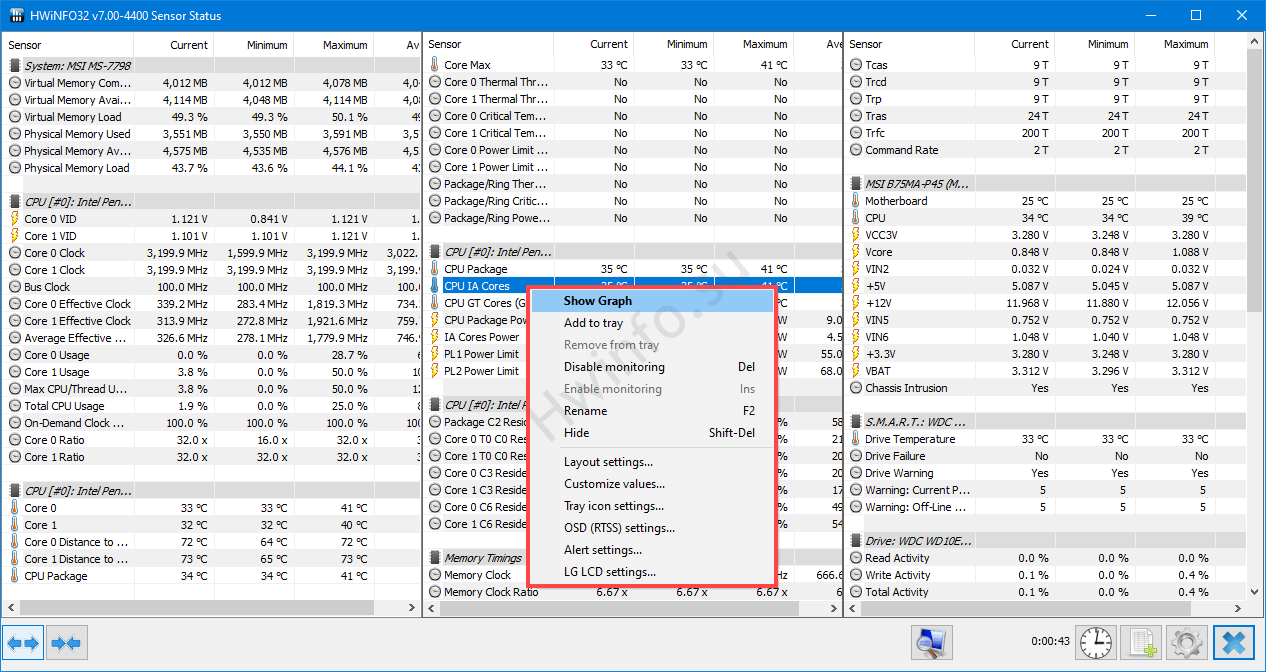
Task: Click the left panel horizontal scrollbar
Action: tap(211, 609)
